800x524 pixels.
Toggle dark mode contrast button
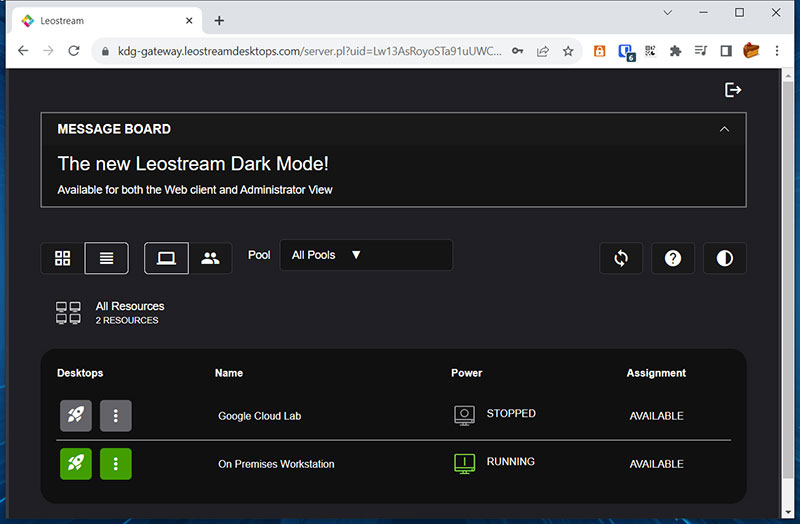pos(725,258)
